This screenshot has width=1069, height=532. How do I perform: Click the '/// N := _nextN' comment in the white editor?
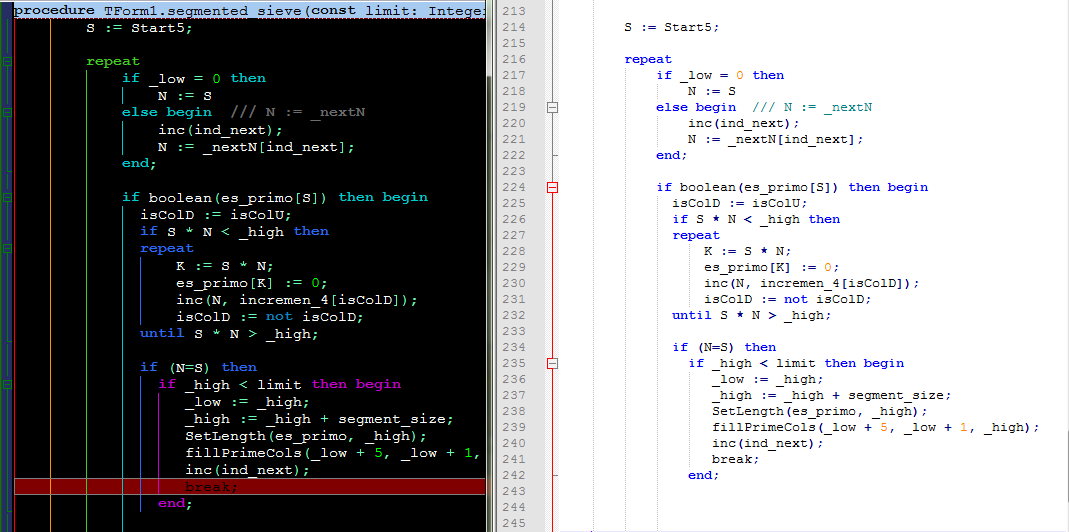click(x=813, y=107)
